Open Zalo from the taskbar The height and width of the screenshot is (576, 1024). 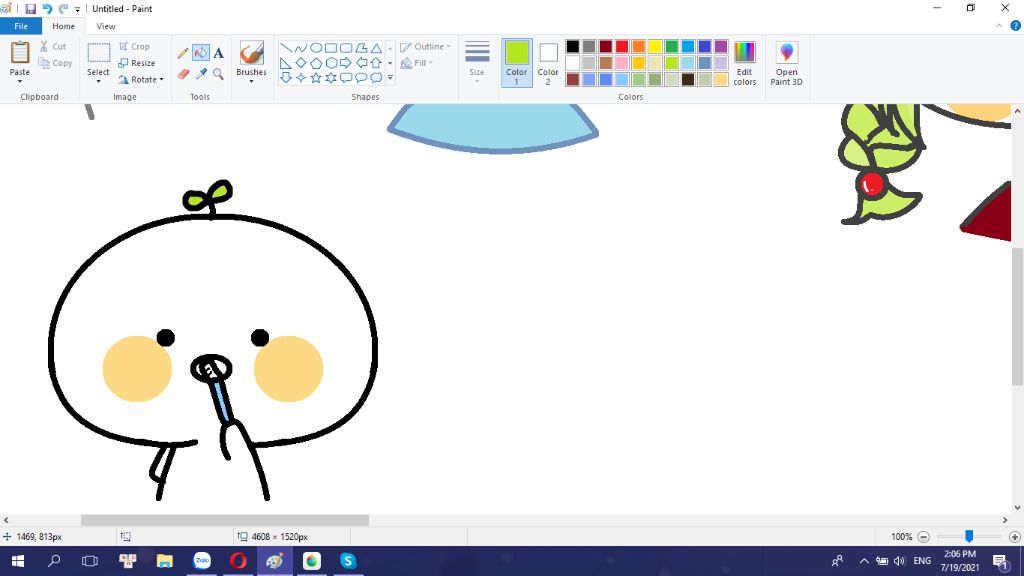click(x=202, y=561)
